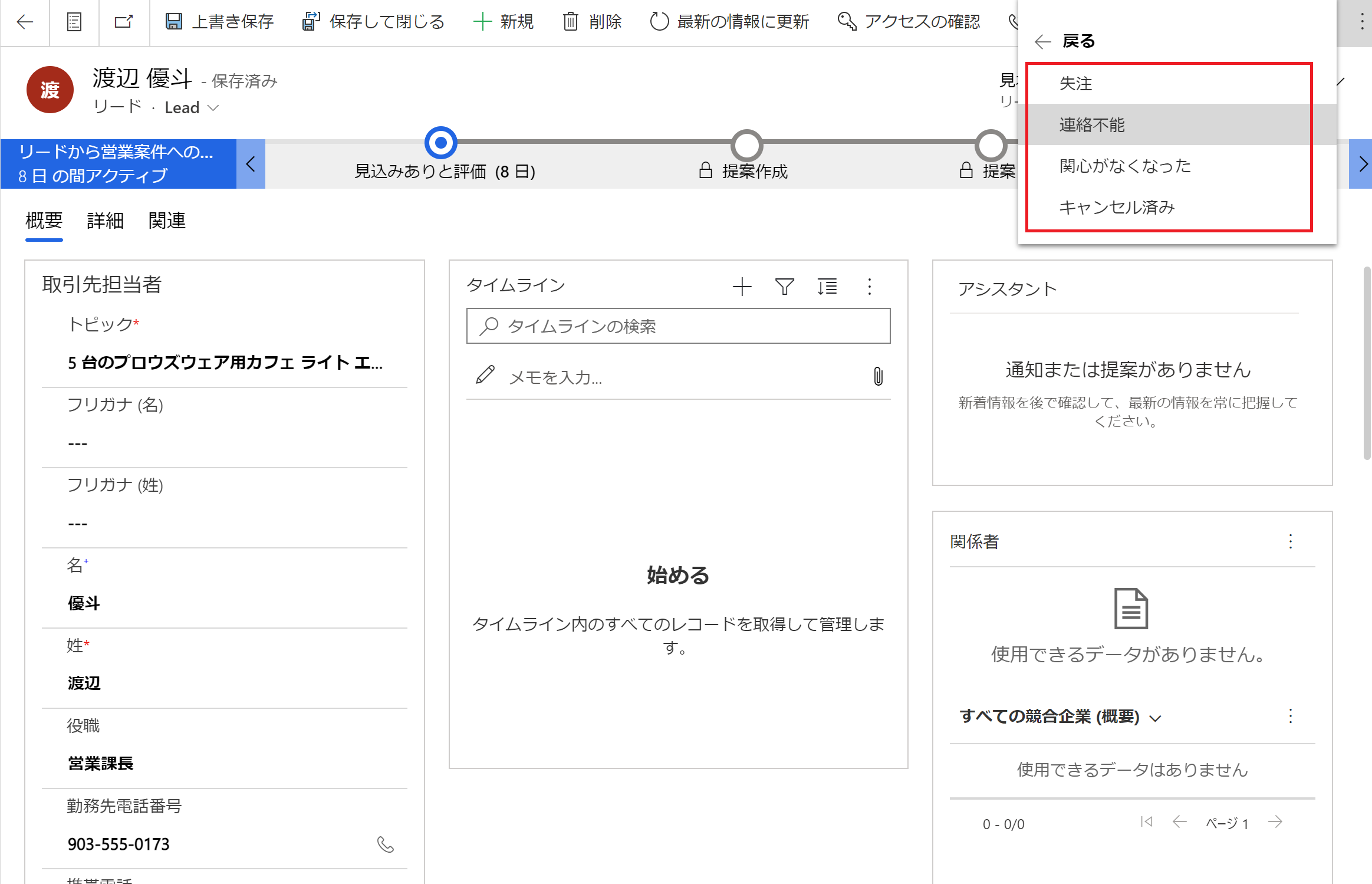The image size is (1372, 884).
Task: Go to next competitors page
Action: tap(1275, 821)
